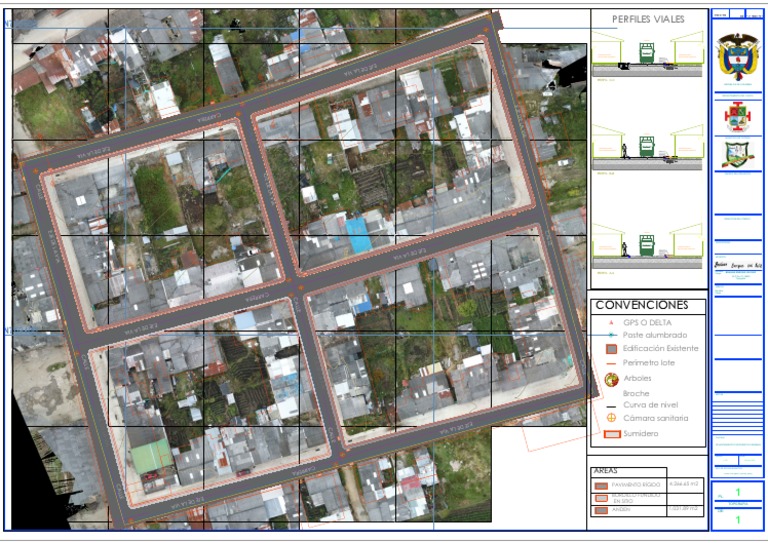Click the Colombia coat of arms emblem
The width and height of the screenshot is (768, 543).
click(x=738, y=56)
